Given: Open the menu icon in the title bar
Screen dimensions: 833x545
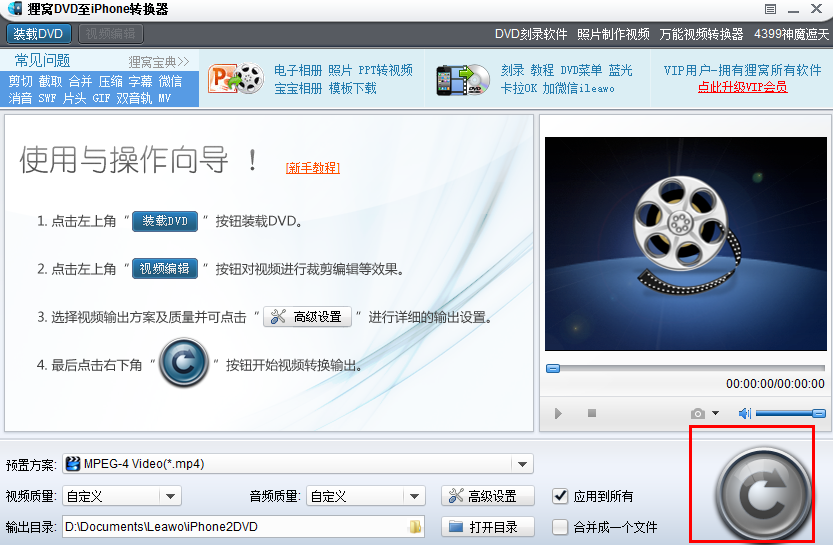Looking at the screenshot, I should (x=770, y=9).
